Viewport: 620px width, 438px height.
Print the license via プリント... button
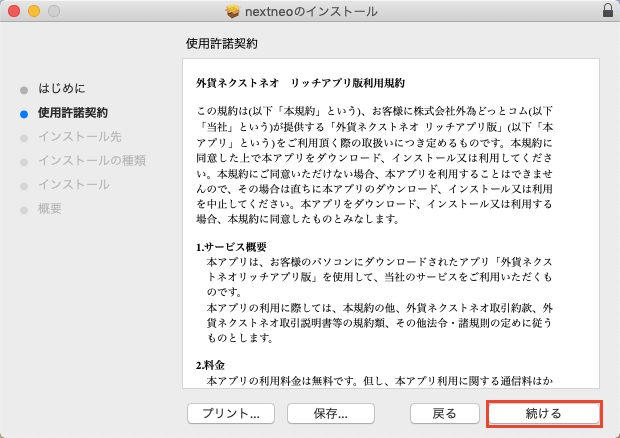point(231,413)
